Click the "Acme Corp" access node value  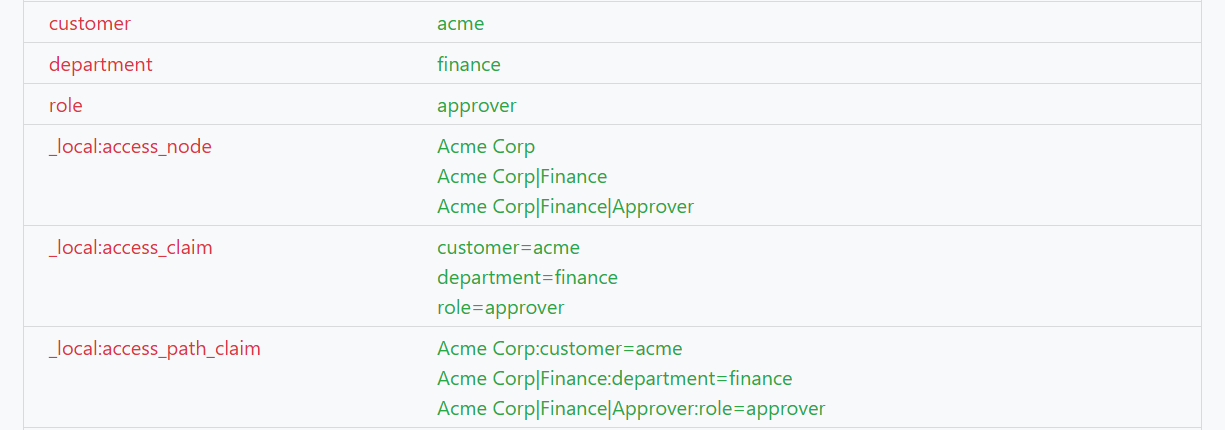[486, 146]
